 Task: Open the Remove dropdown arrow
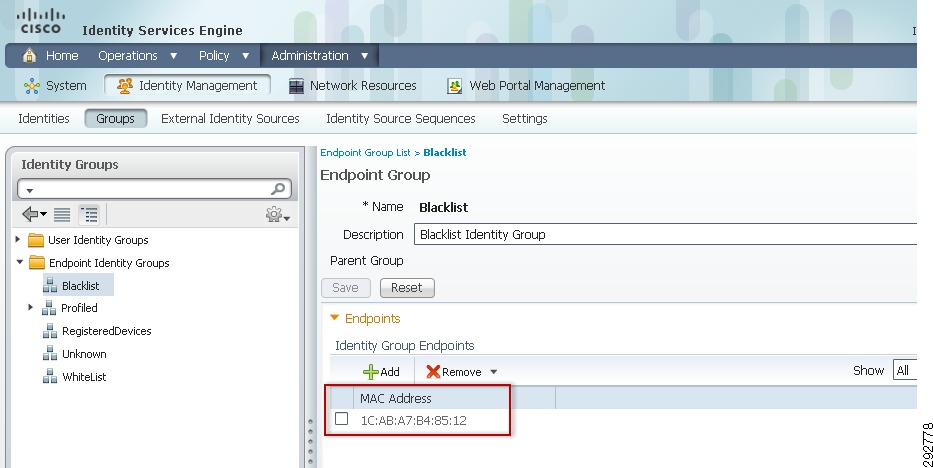click(493, 372)
